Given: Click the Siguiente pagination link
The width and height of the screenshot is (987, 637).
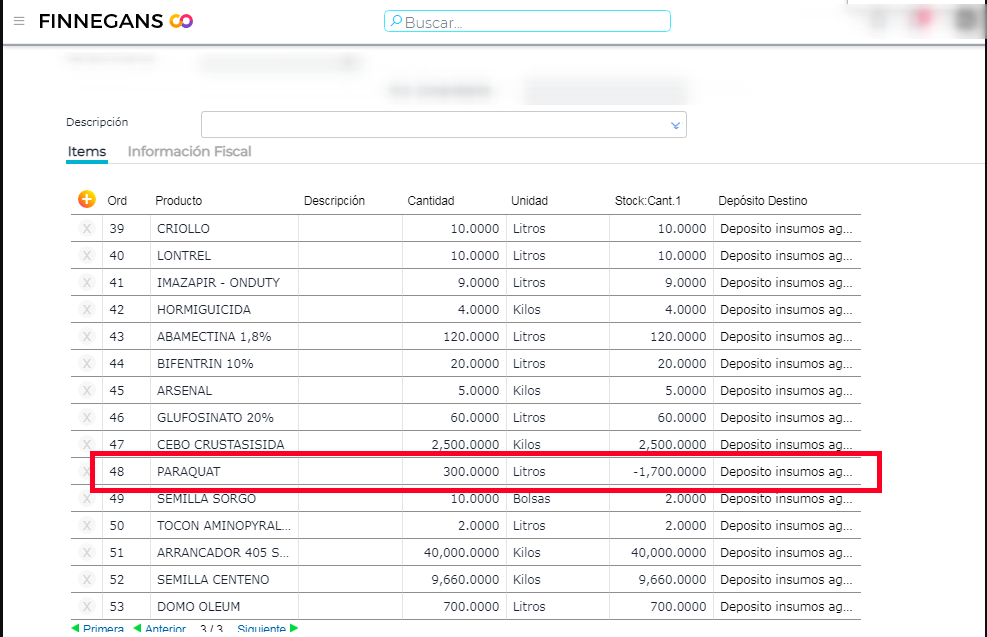Looking at the screenshot, I should pyautogui.click(x=262, y=629).
